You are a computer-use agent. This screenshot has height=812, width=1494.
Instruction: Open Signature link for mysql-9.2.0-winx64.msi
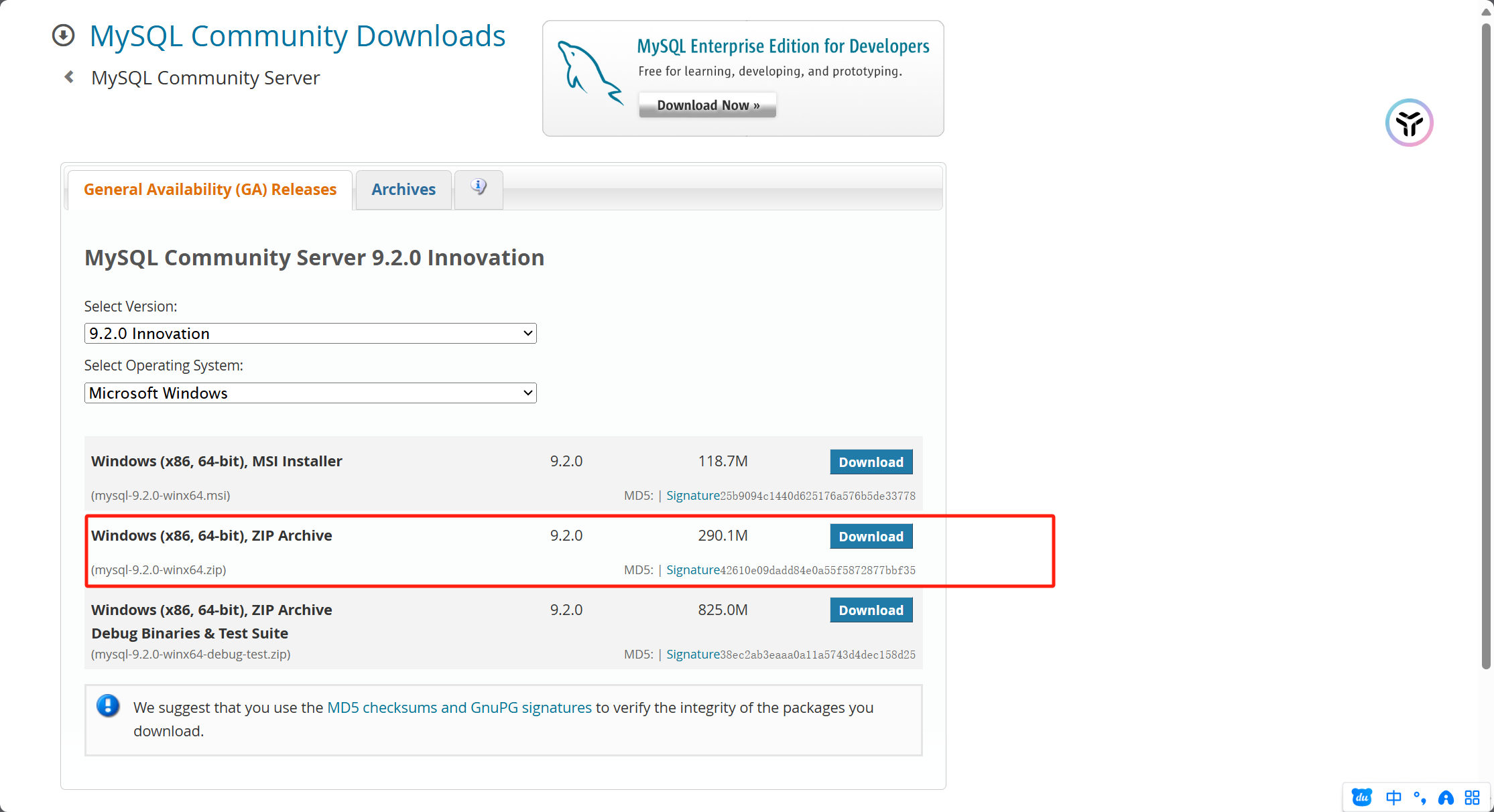pos(692,496)
